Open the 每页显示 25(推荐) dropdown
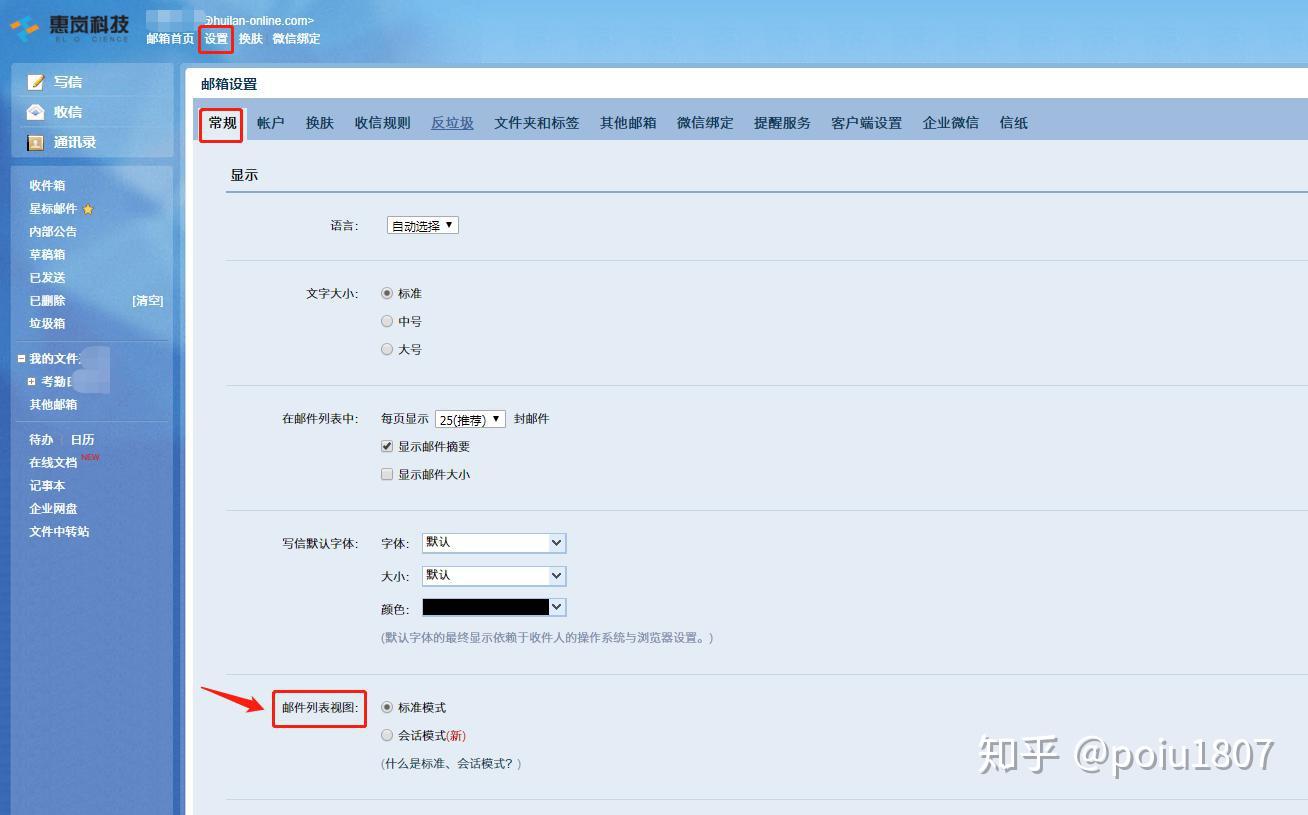The width and height of the screenshot is (1308, 815). coord(470,419)
